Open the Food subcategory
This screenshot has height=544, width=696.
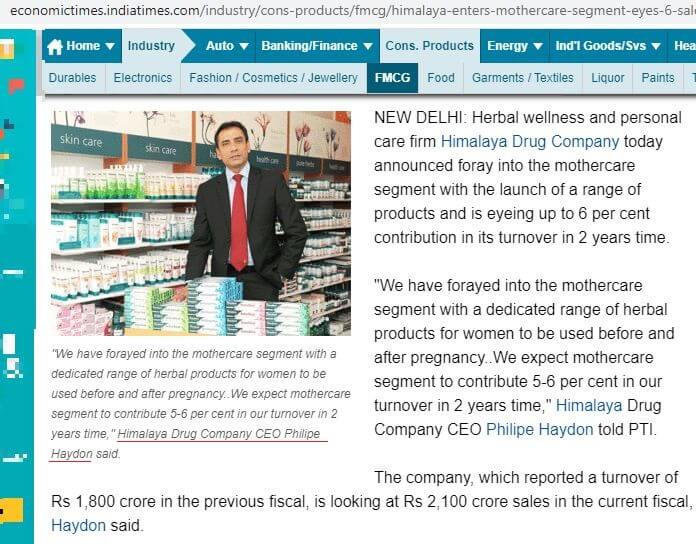pyautogui.click(x=441, y=78)
